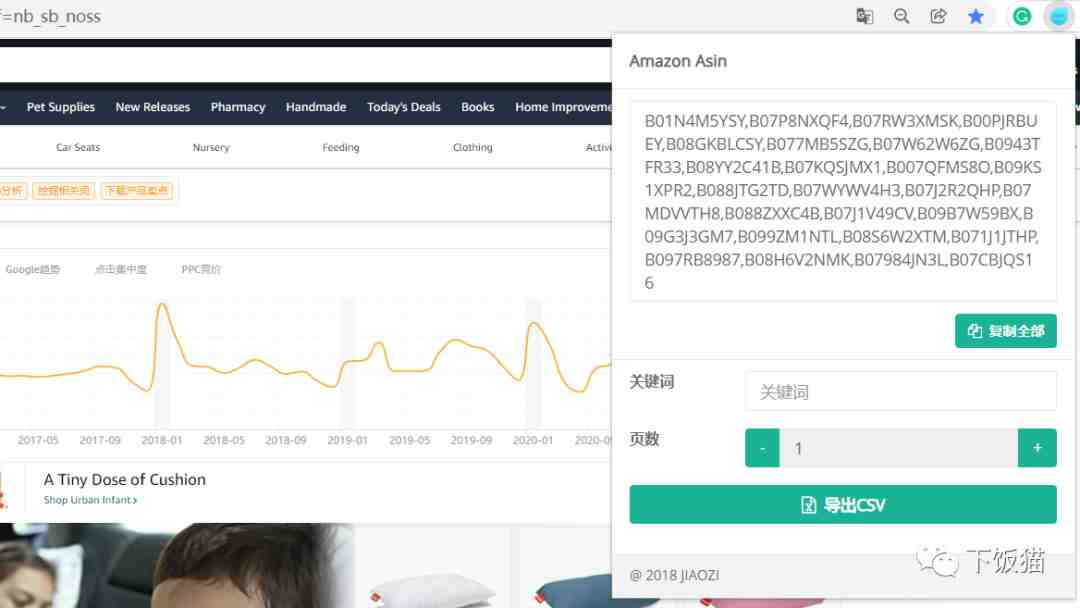Image resolution: width=1080 pixels, height=608 pixels.
Task: Switch to the Google趋势 chart tab
Action: click(32, 269)
